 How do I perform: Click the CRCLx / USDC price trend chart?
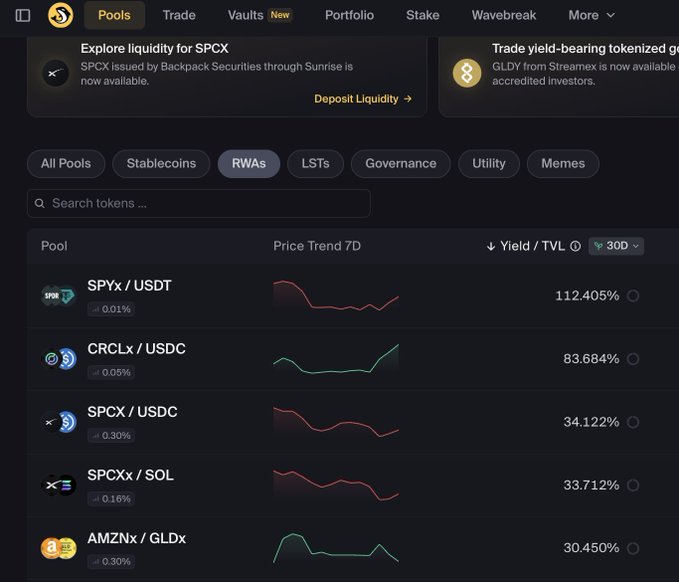pyautogui.click(x=336, y=359)
